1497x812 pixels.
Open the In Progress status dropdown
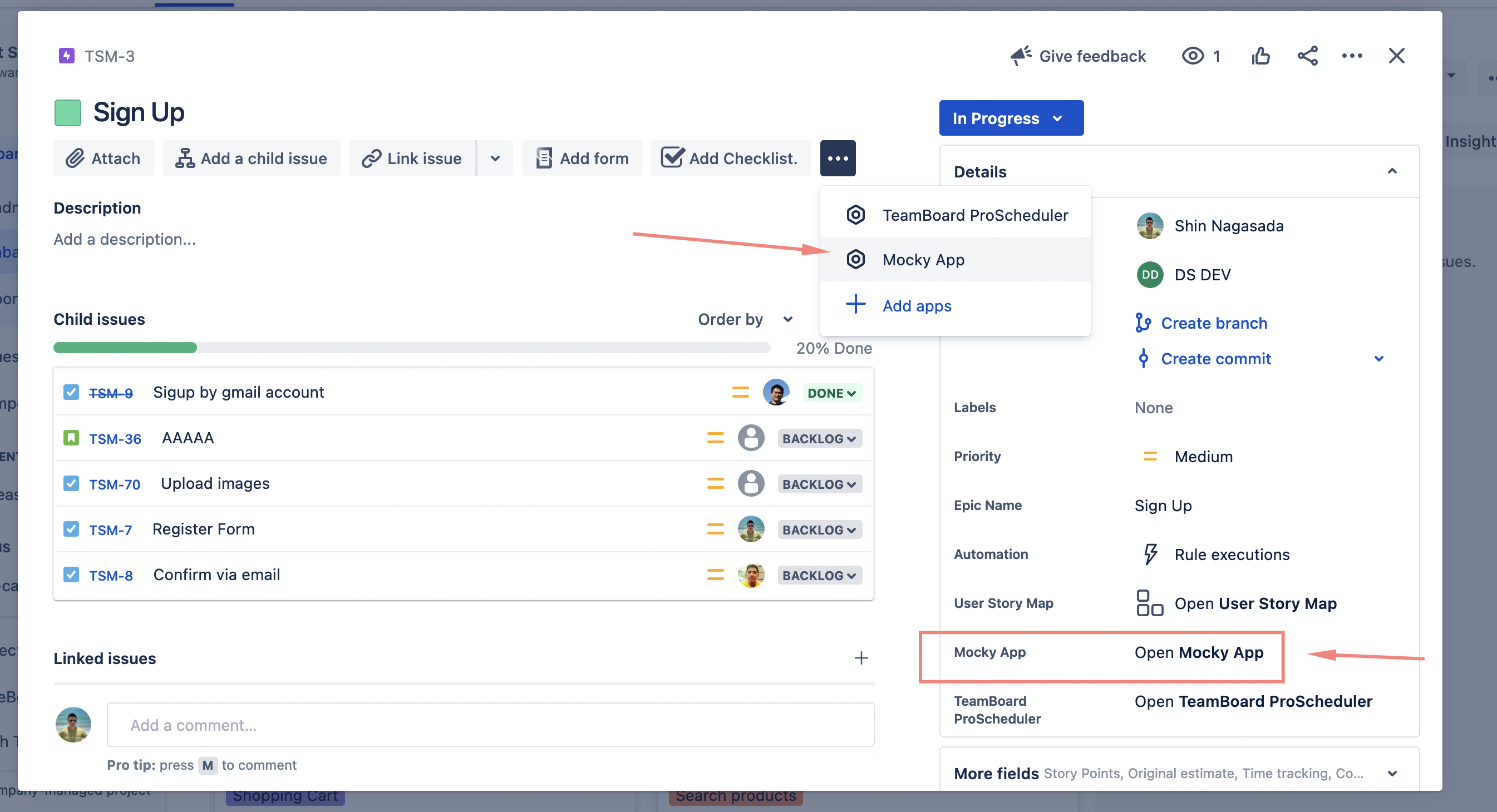click(1011, 118)
